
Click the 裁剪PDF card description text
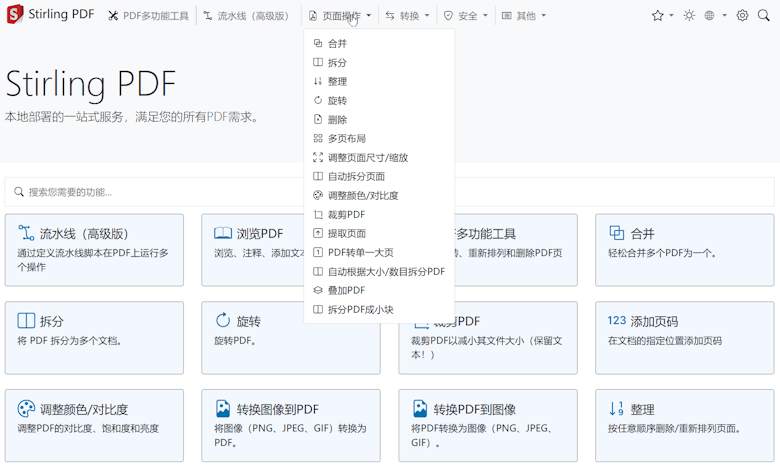tap(486, 347)
